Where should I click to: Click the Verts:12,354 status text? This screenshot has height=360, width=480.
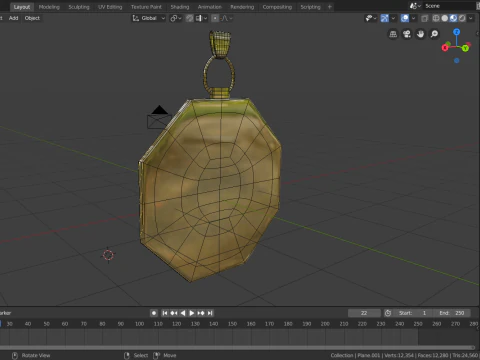pyautogui.click(x=399, y=355)
